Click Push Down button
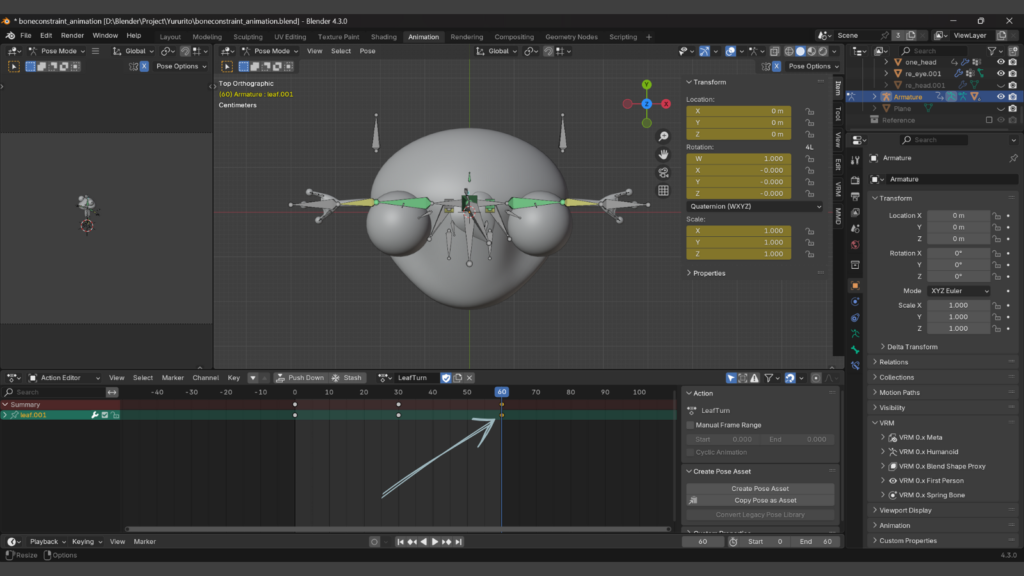Image resolution: width=1024 pixels, height=576 pixels. coord(300,377)
